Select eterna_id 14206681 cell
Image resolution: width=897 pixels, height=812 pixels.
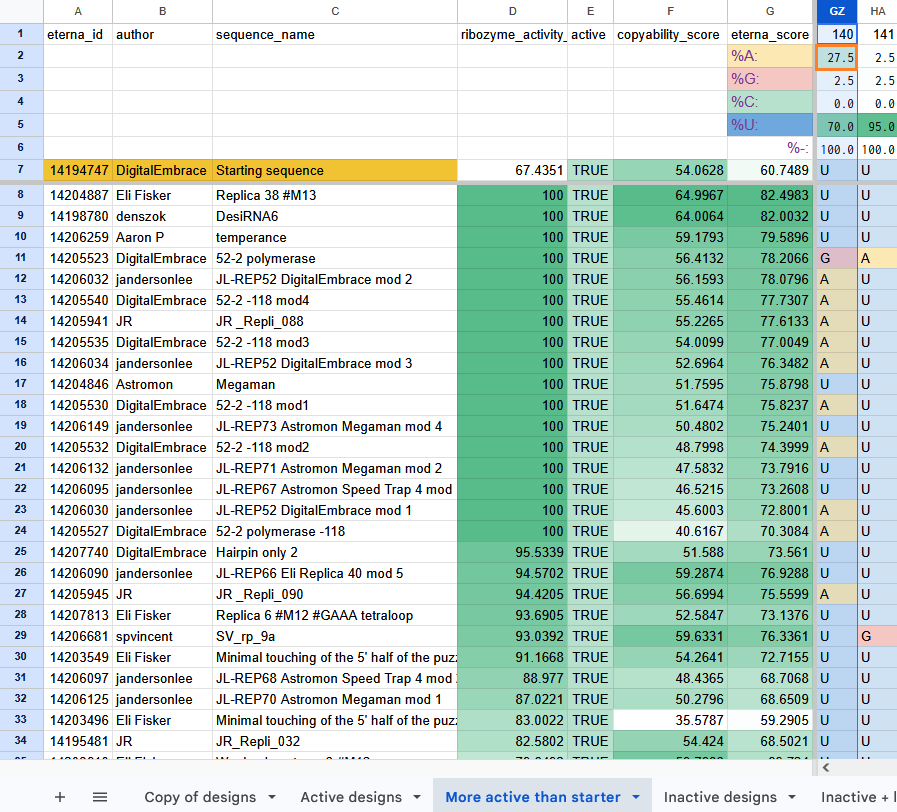pyautogui.click(x=78, y=636)
